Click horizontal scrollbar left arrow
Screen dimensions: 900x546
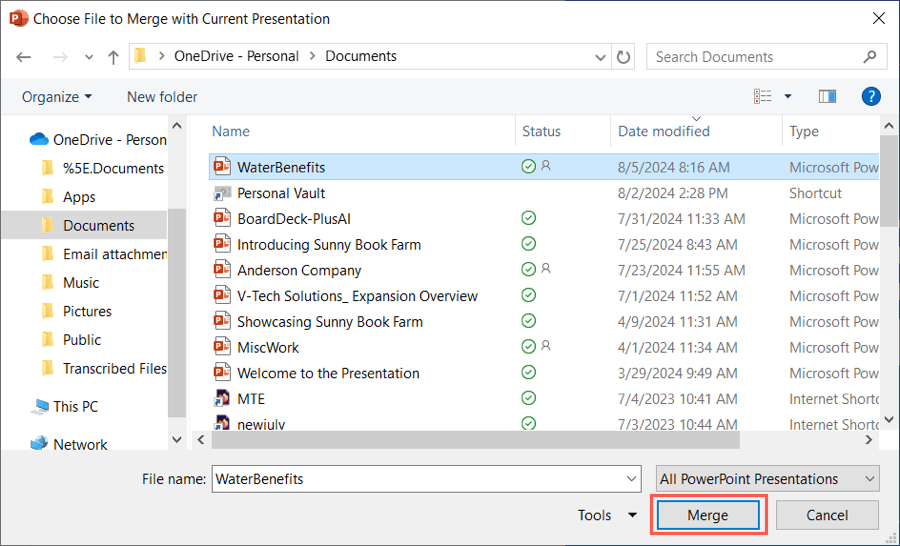coord(201,440)
